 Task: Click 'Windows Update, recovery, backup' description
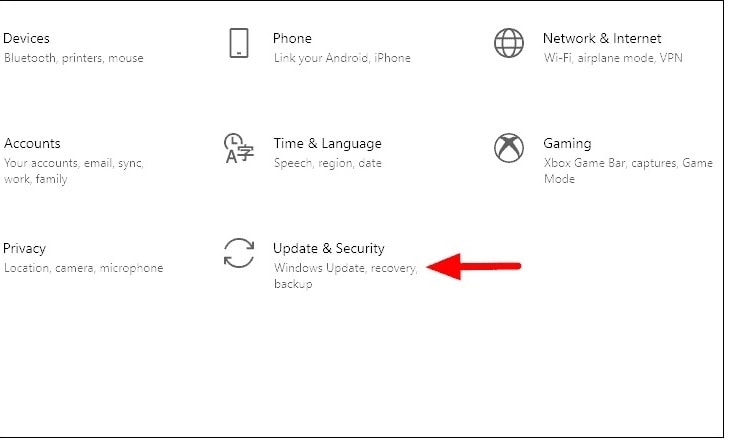[x=346, y=276]
